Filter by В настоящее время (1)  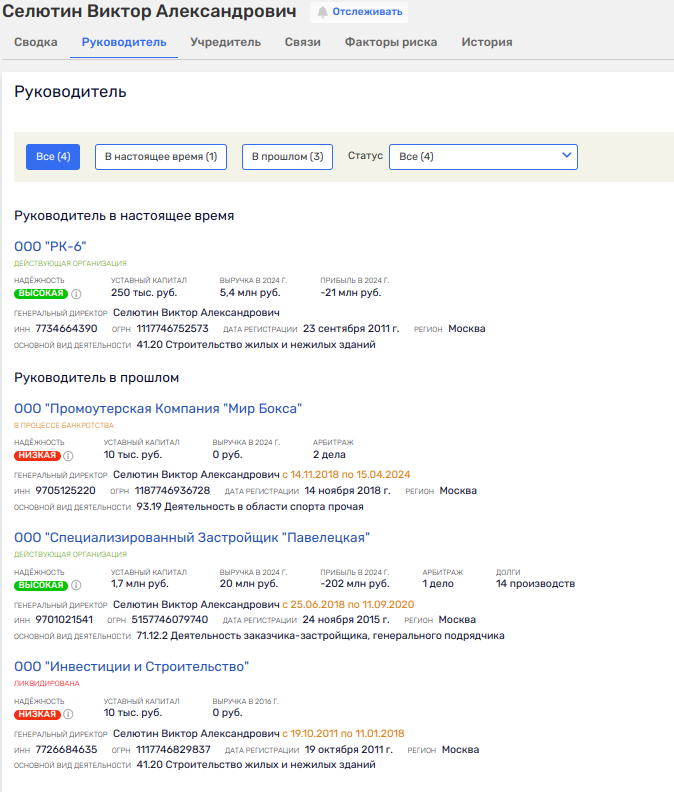161,157
